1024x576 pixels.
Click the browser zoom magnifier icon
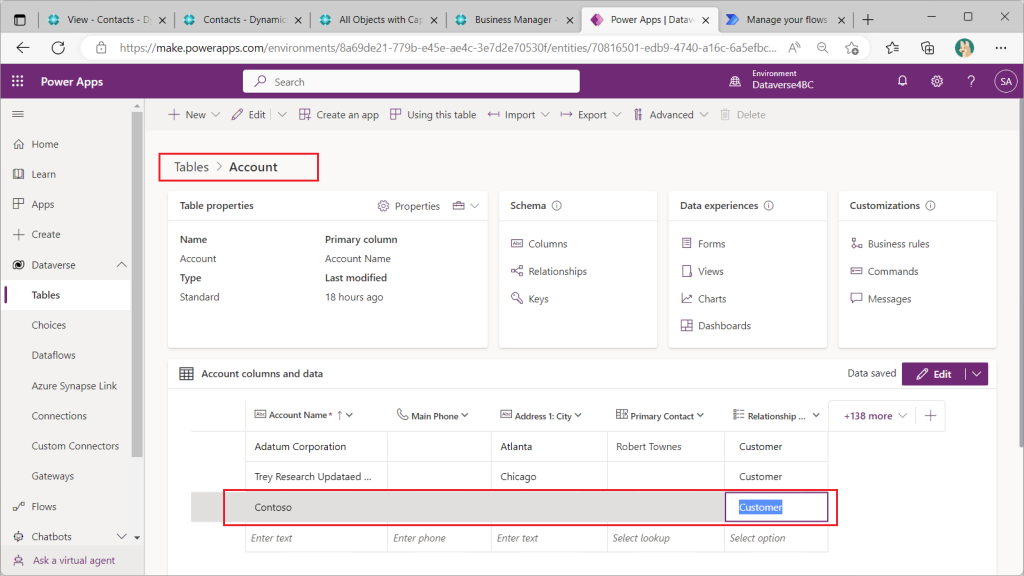(823, 48)
